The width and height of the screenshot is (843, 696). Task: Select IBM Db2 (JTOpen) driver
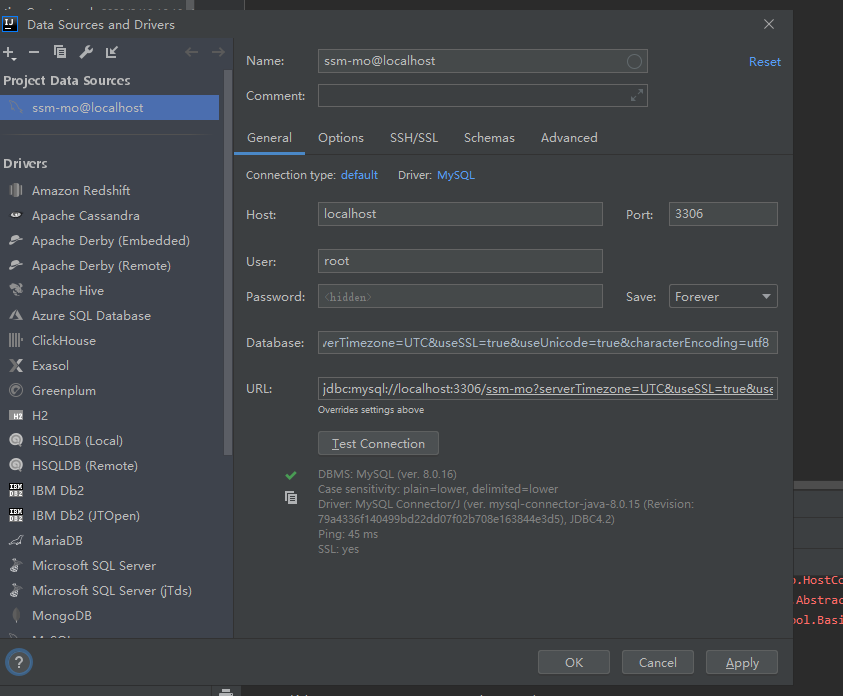tap(86, 515)
